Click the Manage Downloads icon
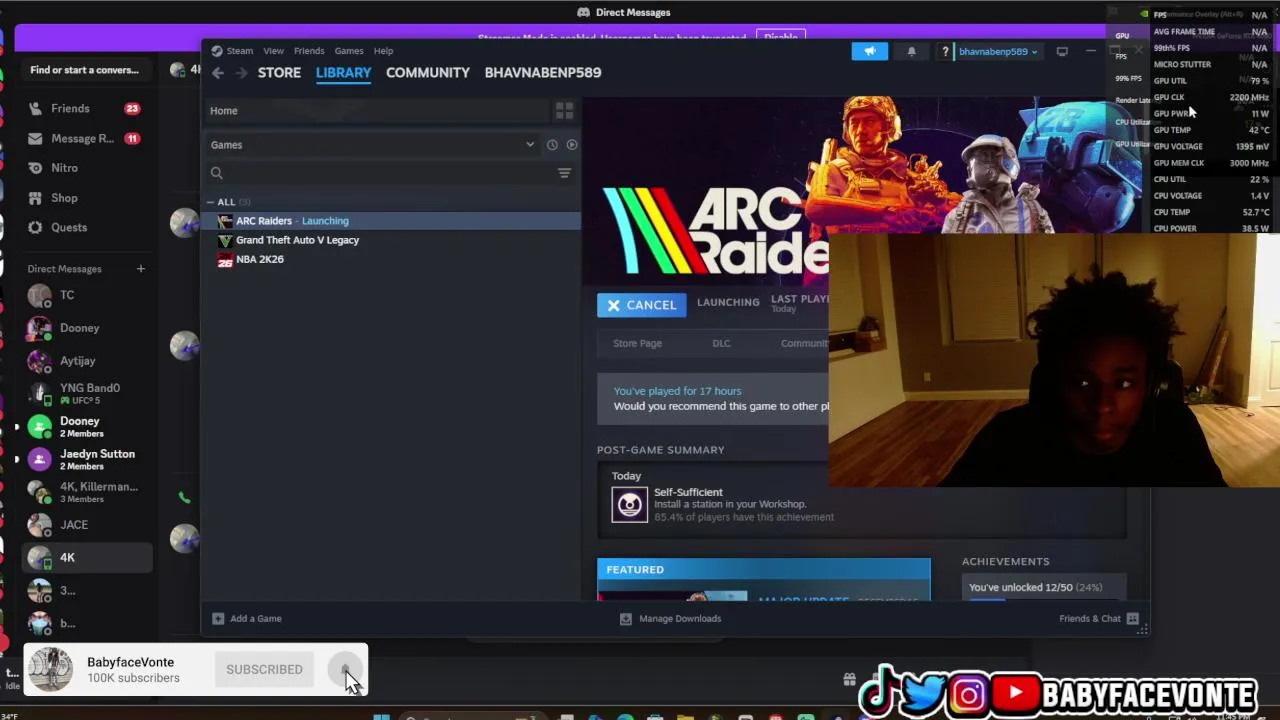The height and width of the screenshot is (720, 1280). click(x=626, y=618)
